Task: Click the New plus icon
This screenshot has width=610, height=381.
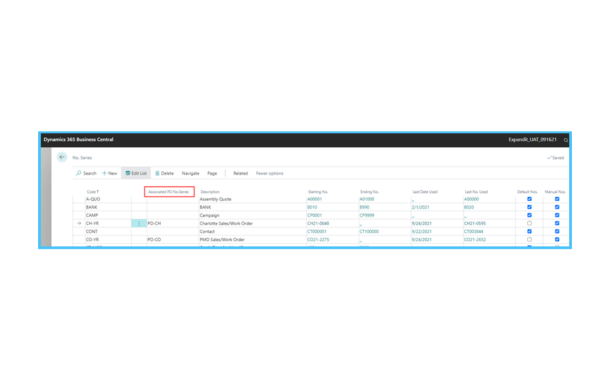Action: pyautogui.click(x=104, y=173)
